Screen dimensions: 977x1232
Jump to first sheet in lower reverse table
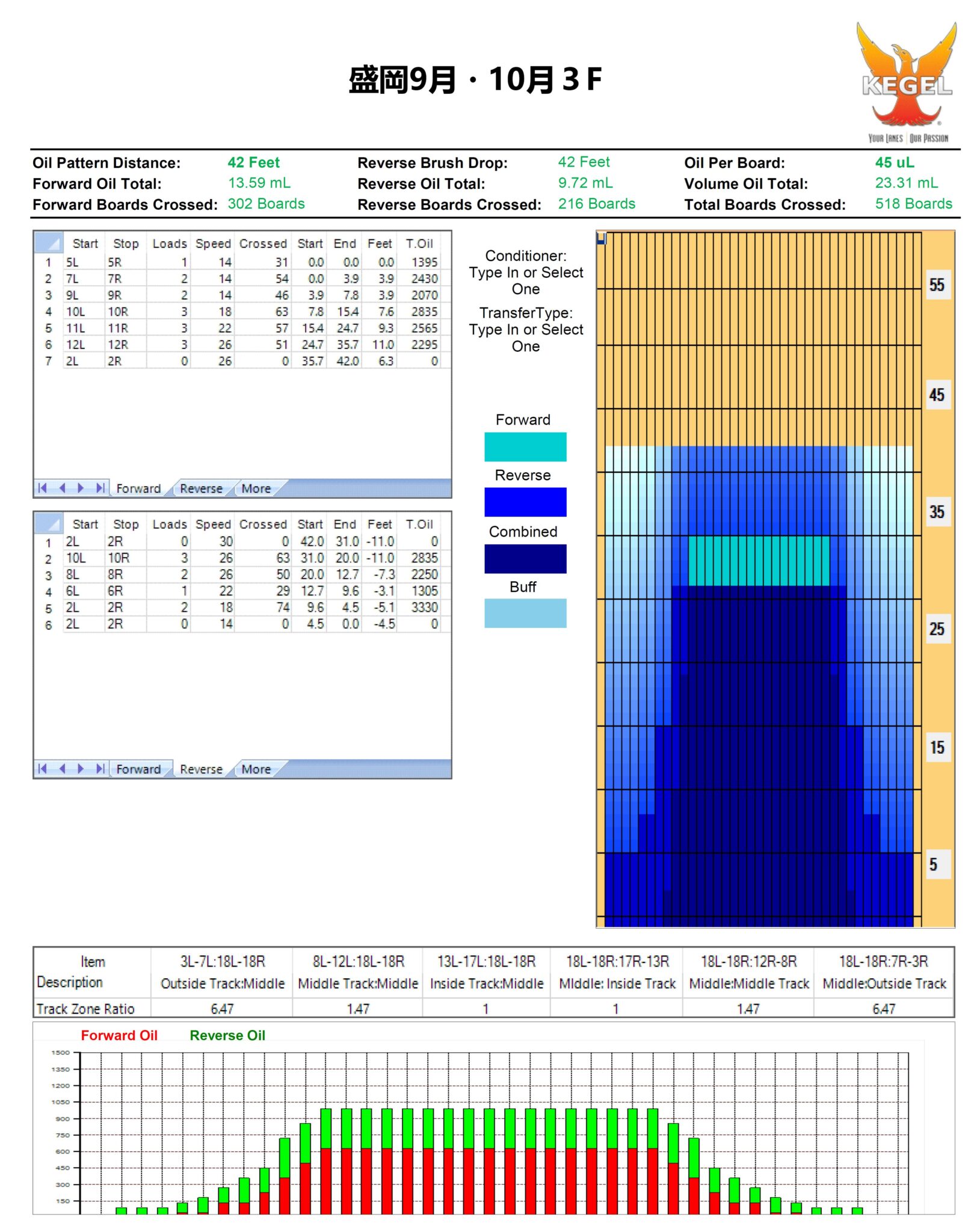(42, 768)
